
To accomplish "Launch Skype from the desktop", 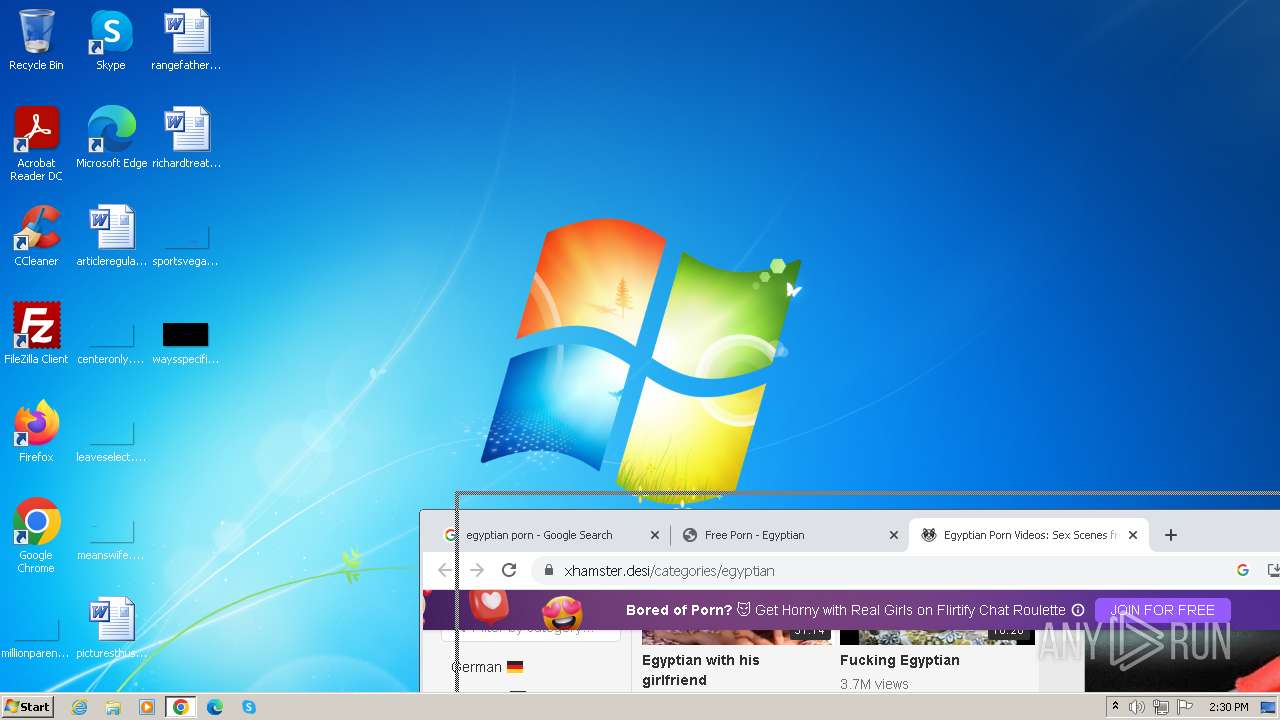I will [x=111, y=40].
